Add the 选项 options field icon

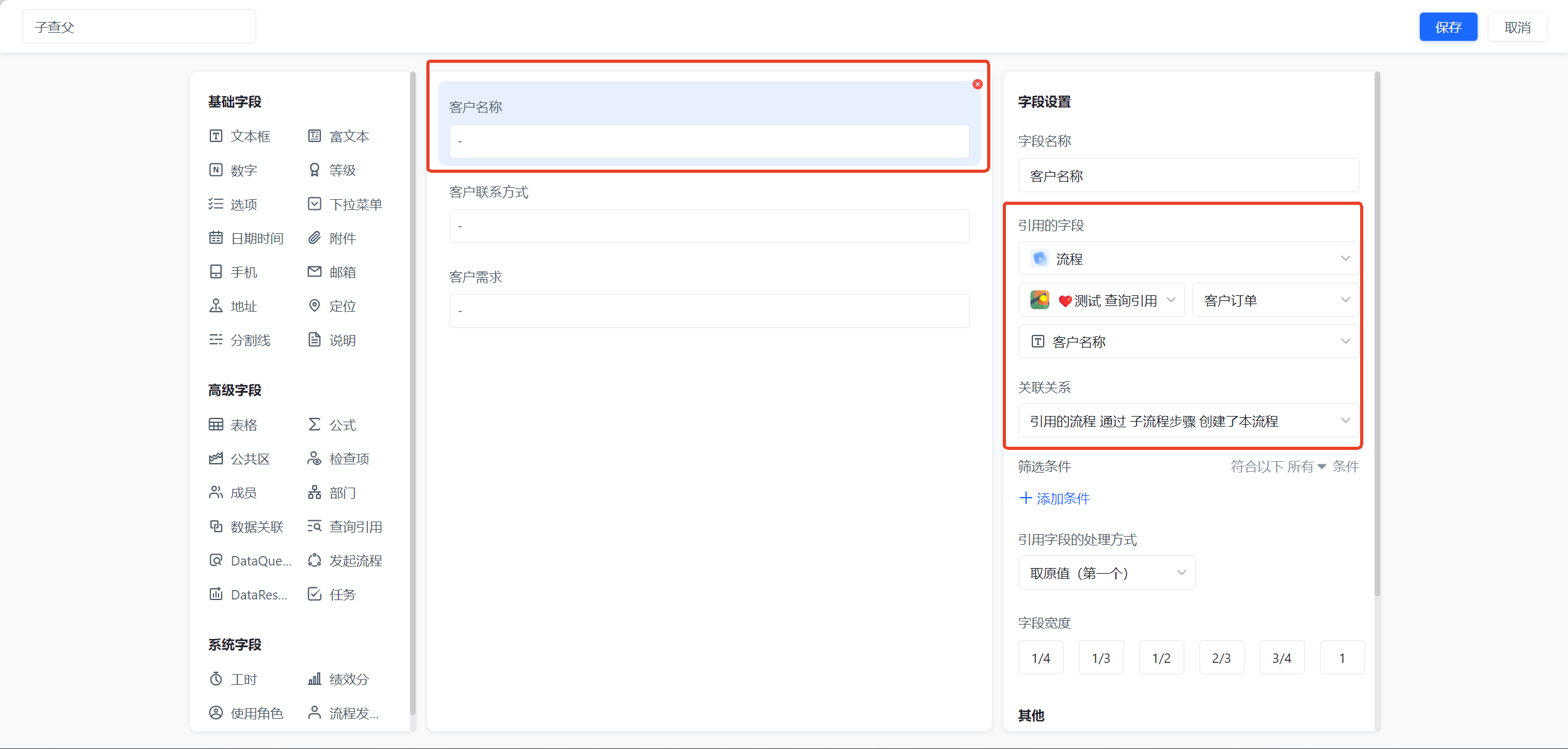pyautogui.click(x=216, y=204)
